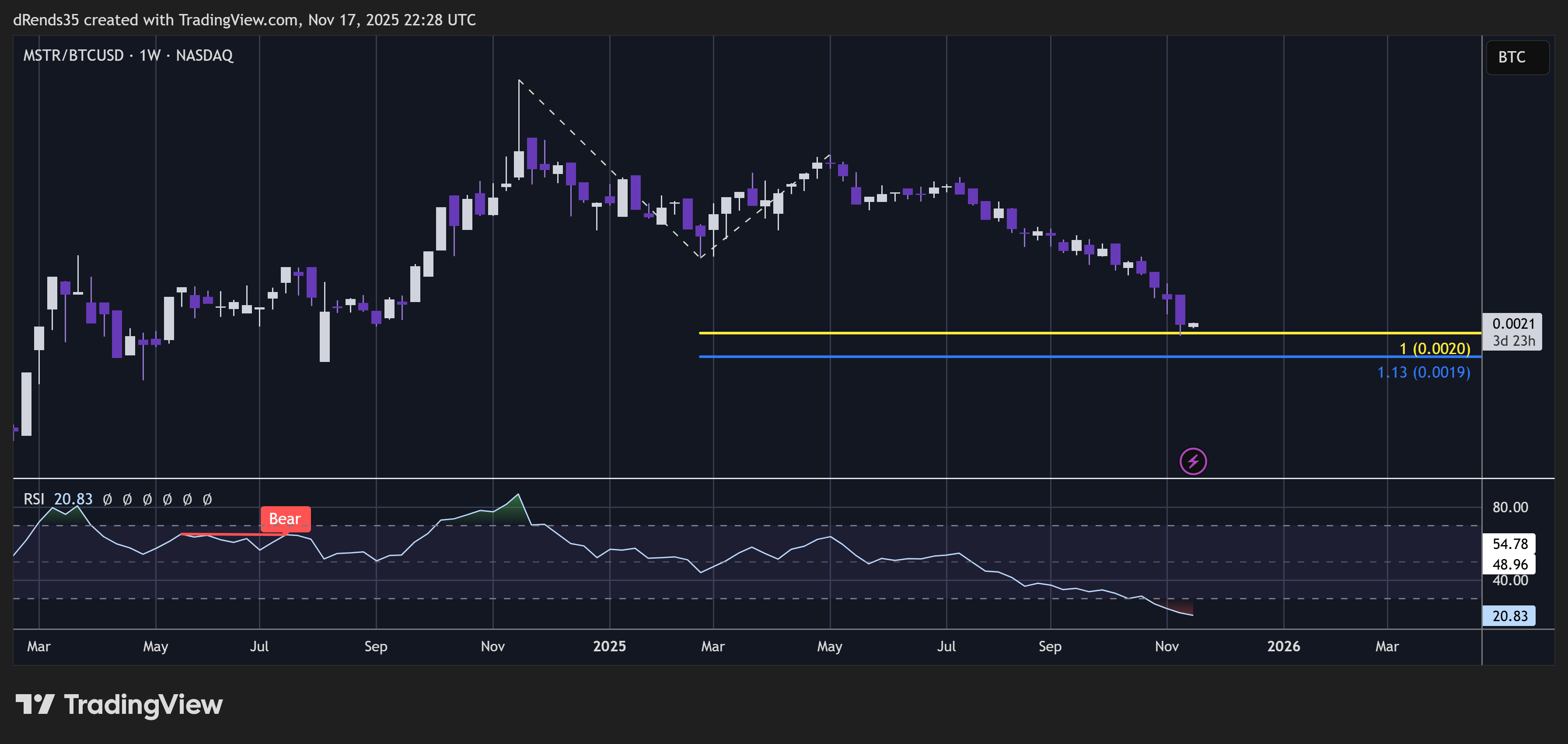Click the yellow Fib label 1 (0.0020)

pos(1434,348)
